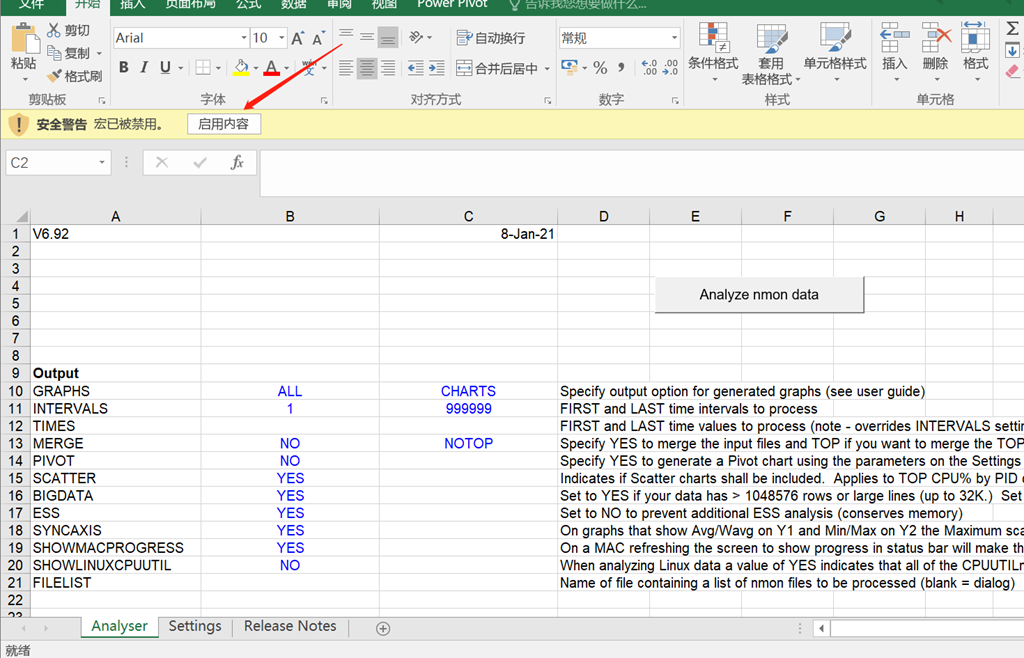Viewport: 1024px width, 658px height.
Task: Open the 公式 ribbon tab
Action: [249, 4]
